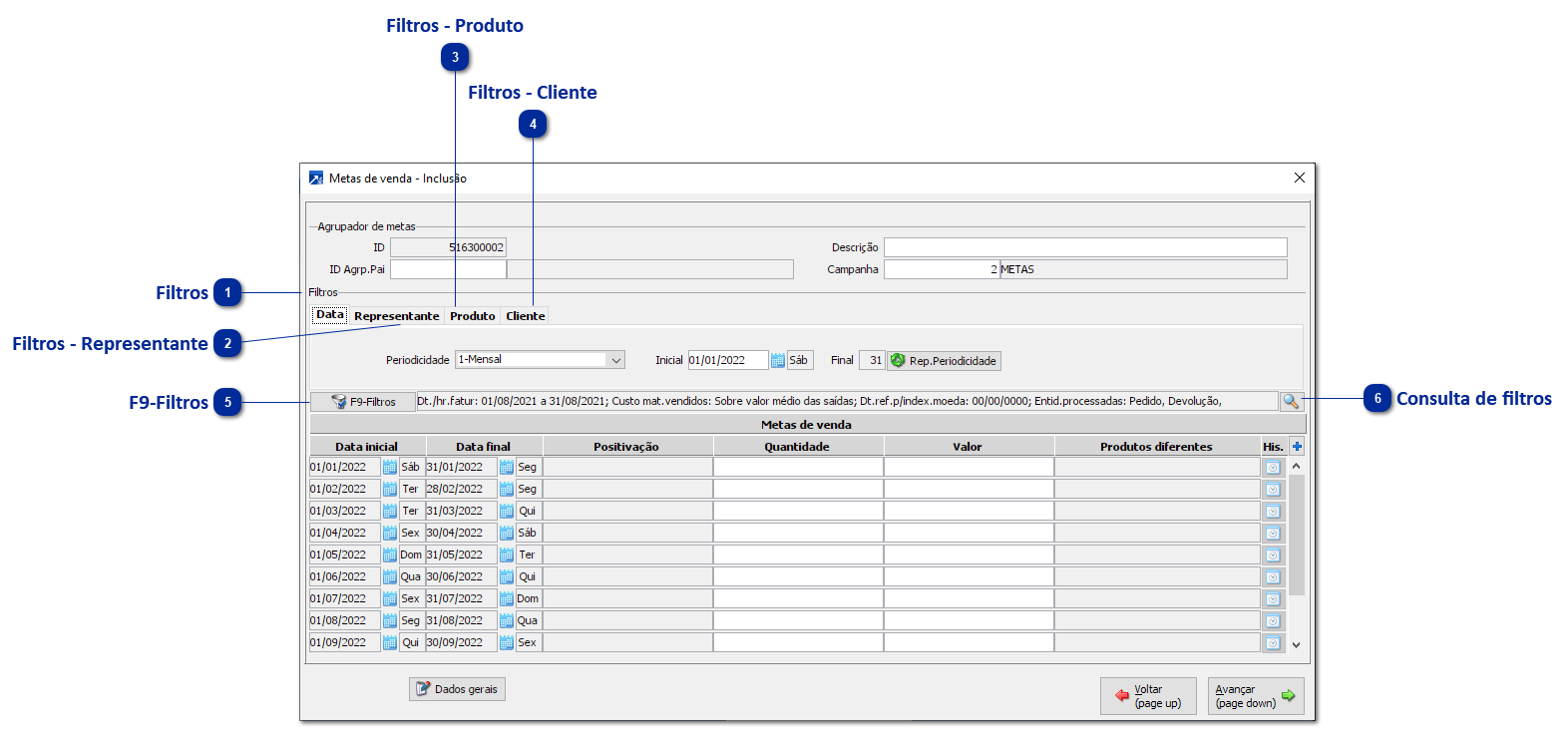Open calendar for start date 01/07/2022
The width and height of the screenshot is (1568, 737).
pyautogui.click(x=390, y=598)
